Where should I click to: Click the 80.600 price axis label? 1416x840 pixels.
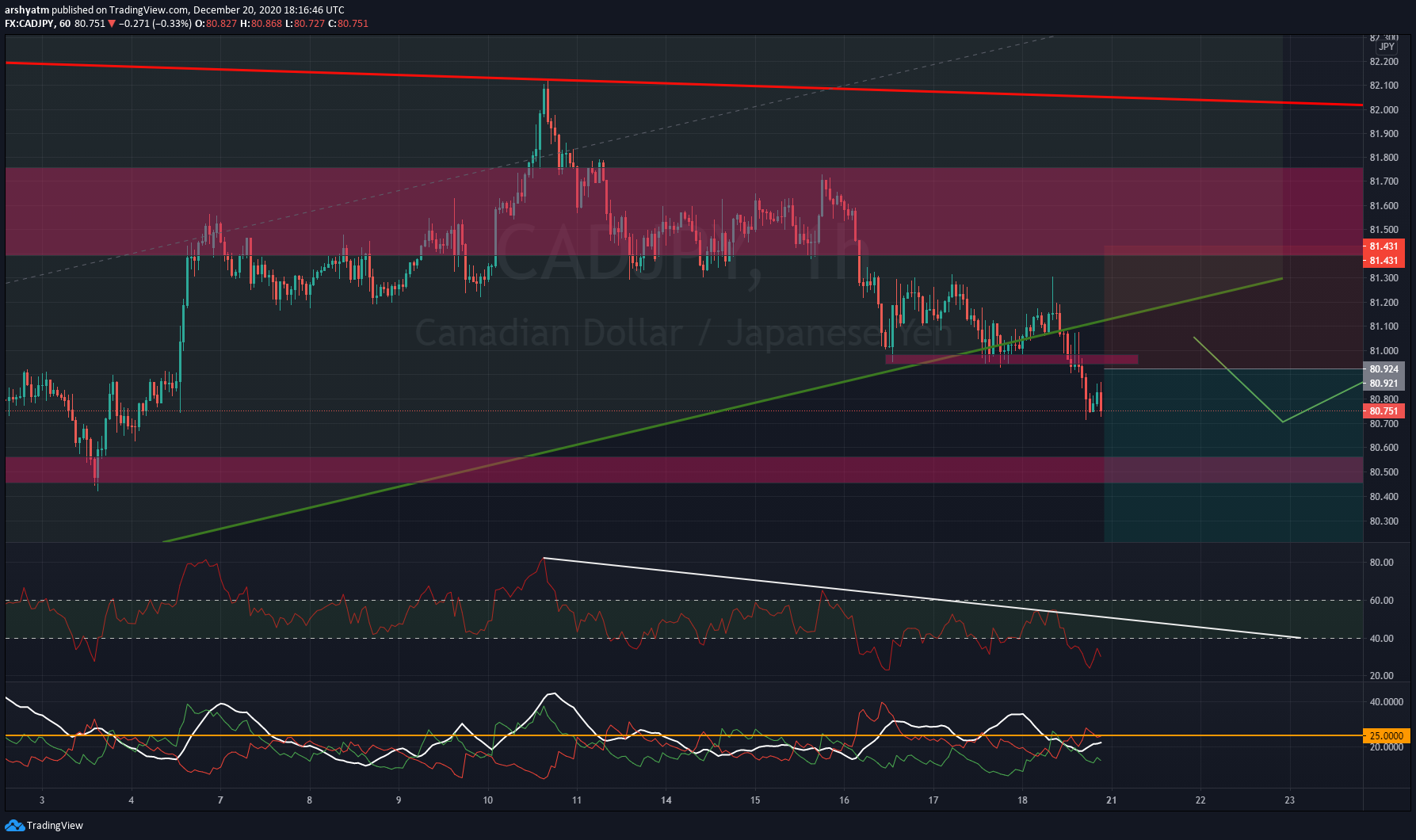pyautogui.click(x=1384, y=448)
